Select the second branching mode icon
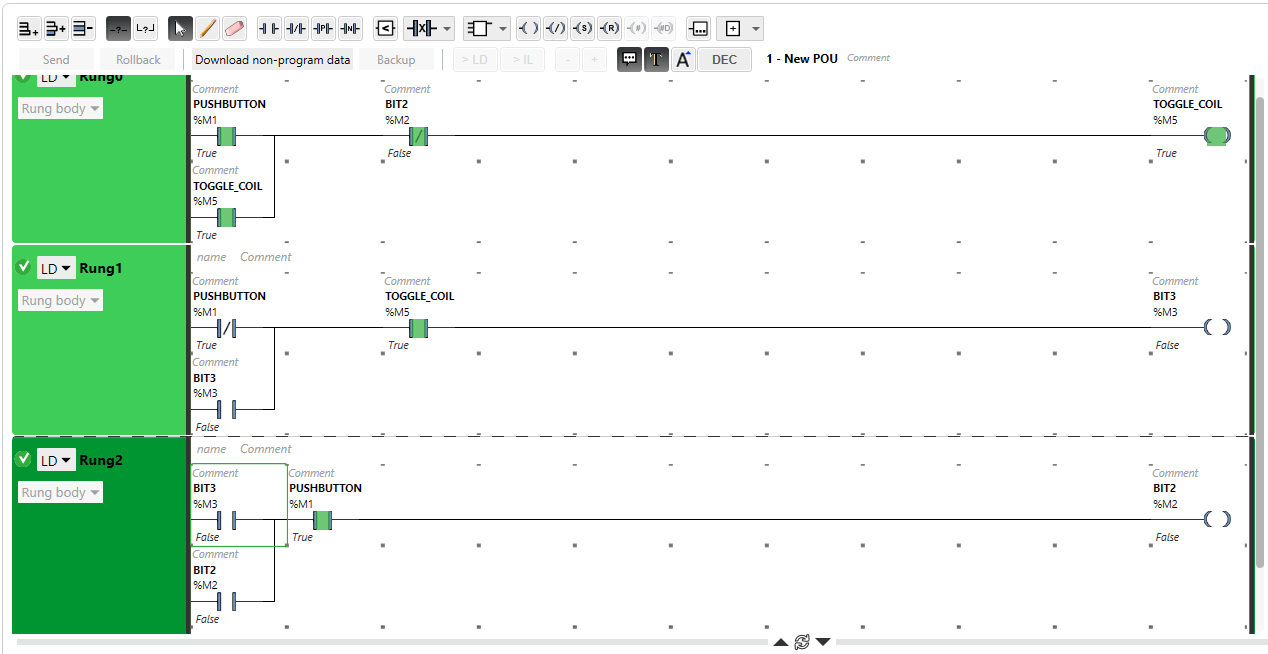 [x=146, y=29]
